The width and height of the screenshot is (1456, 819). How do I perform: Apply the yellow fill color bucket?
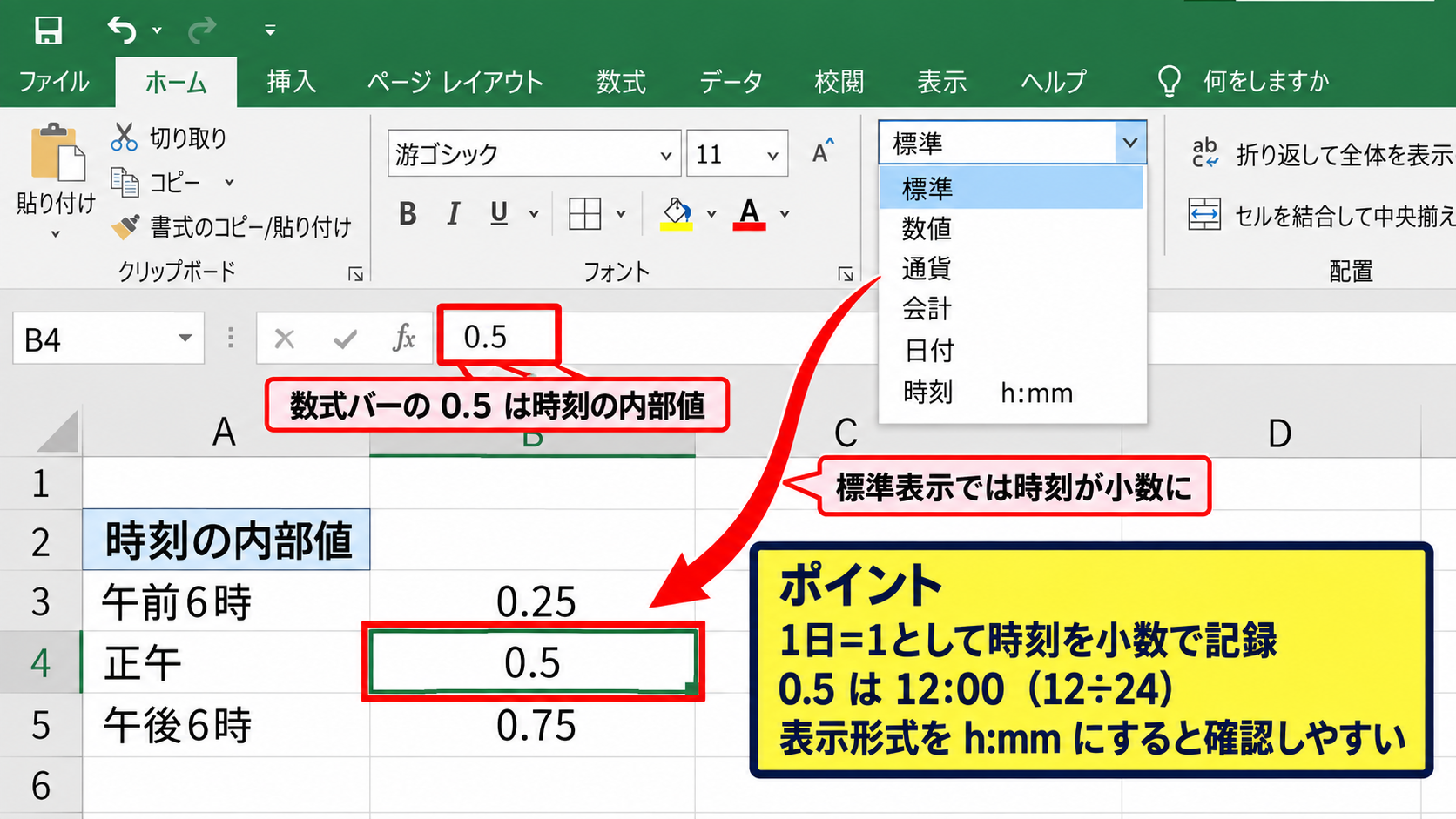pyautogui.click(x=677, y=213)
